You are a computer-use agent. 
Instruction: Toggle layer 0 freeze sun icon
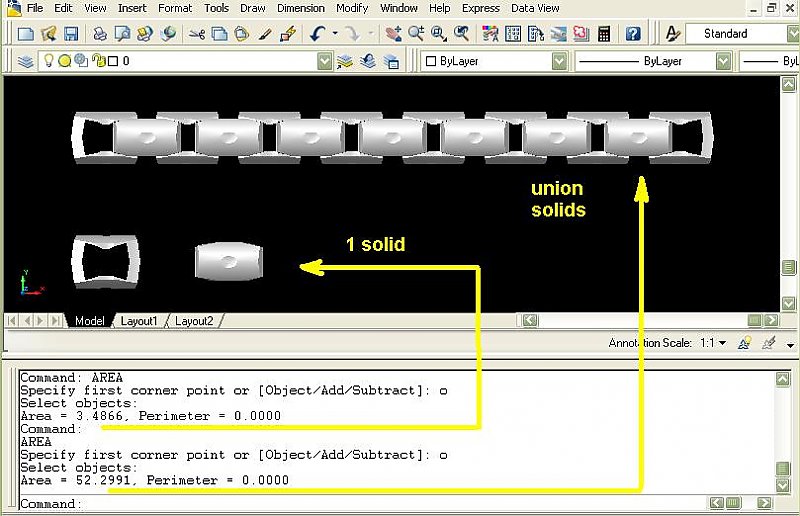pyautogui.click(x=65, y=61)
